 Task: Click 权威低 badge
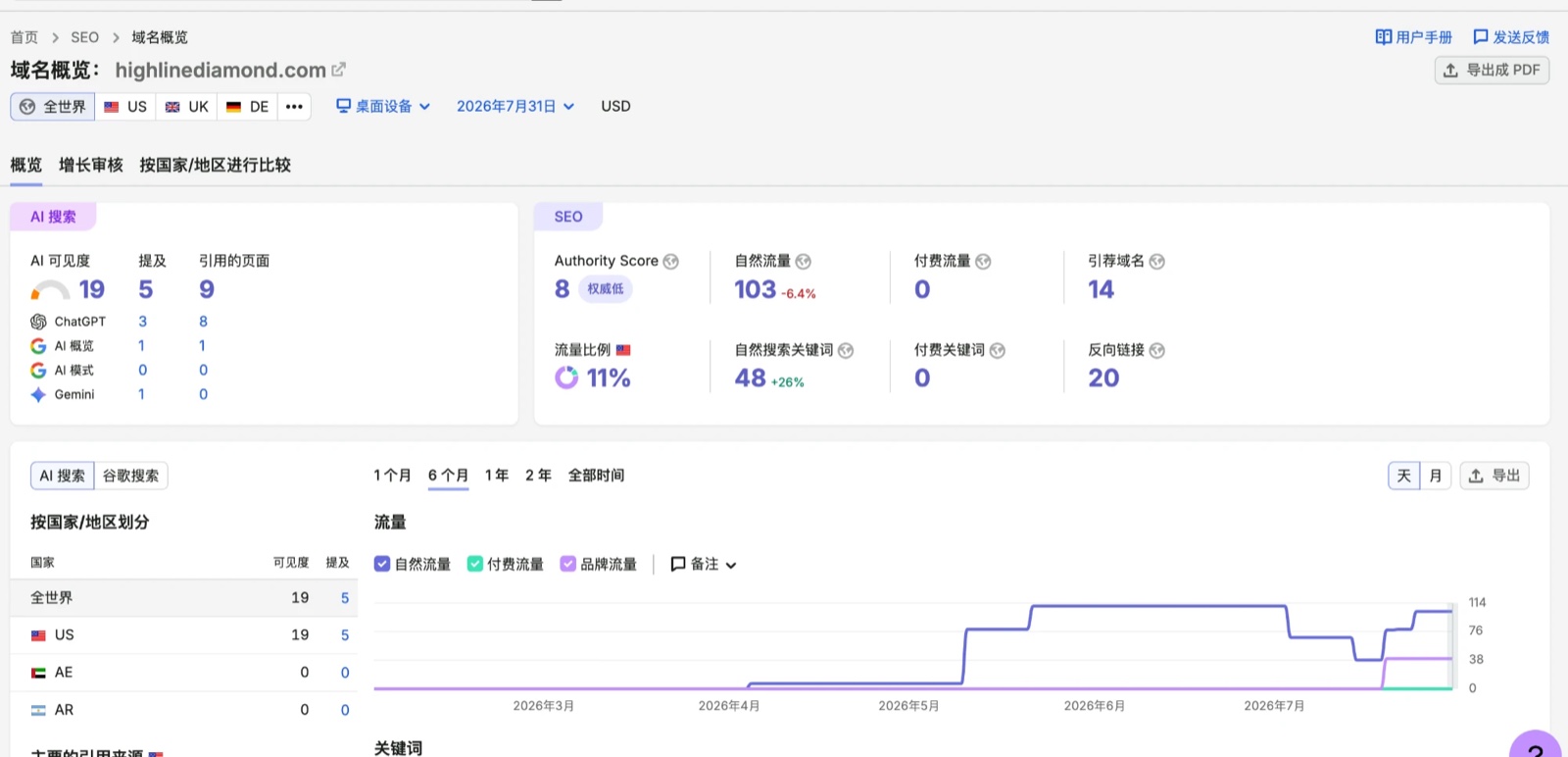pyautogui.click(x=606, y=289)
